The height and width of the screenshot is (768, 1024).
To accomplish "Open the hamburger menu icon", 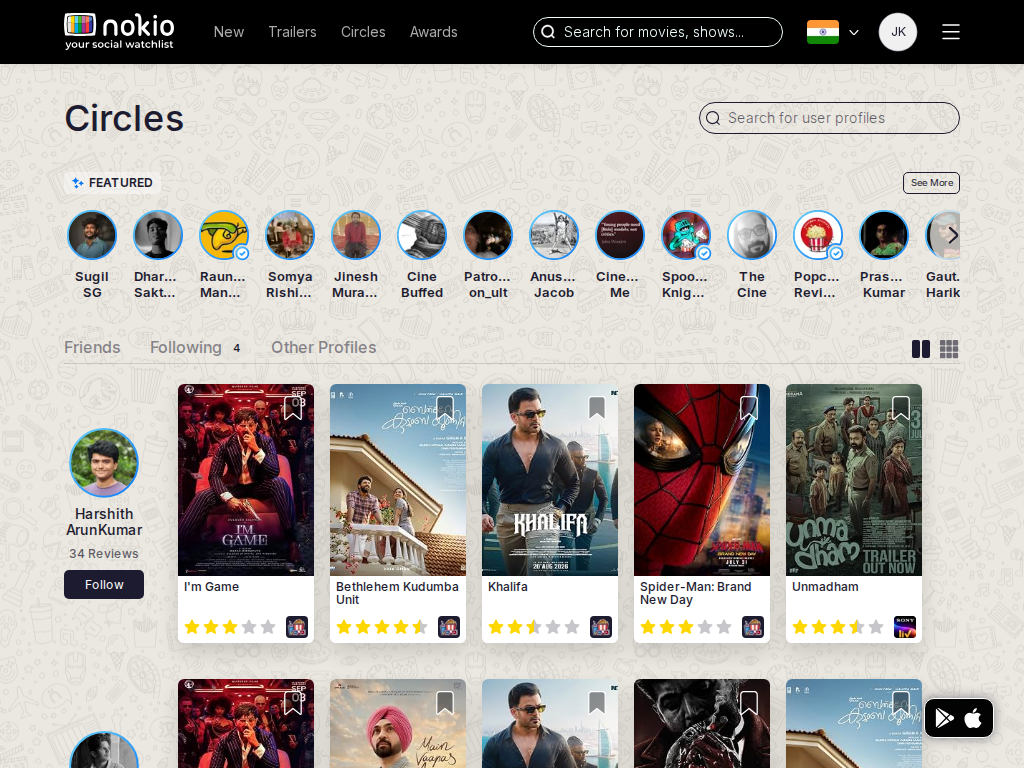I will click(951, 32).
